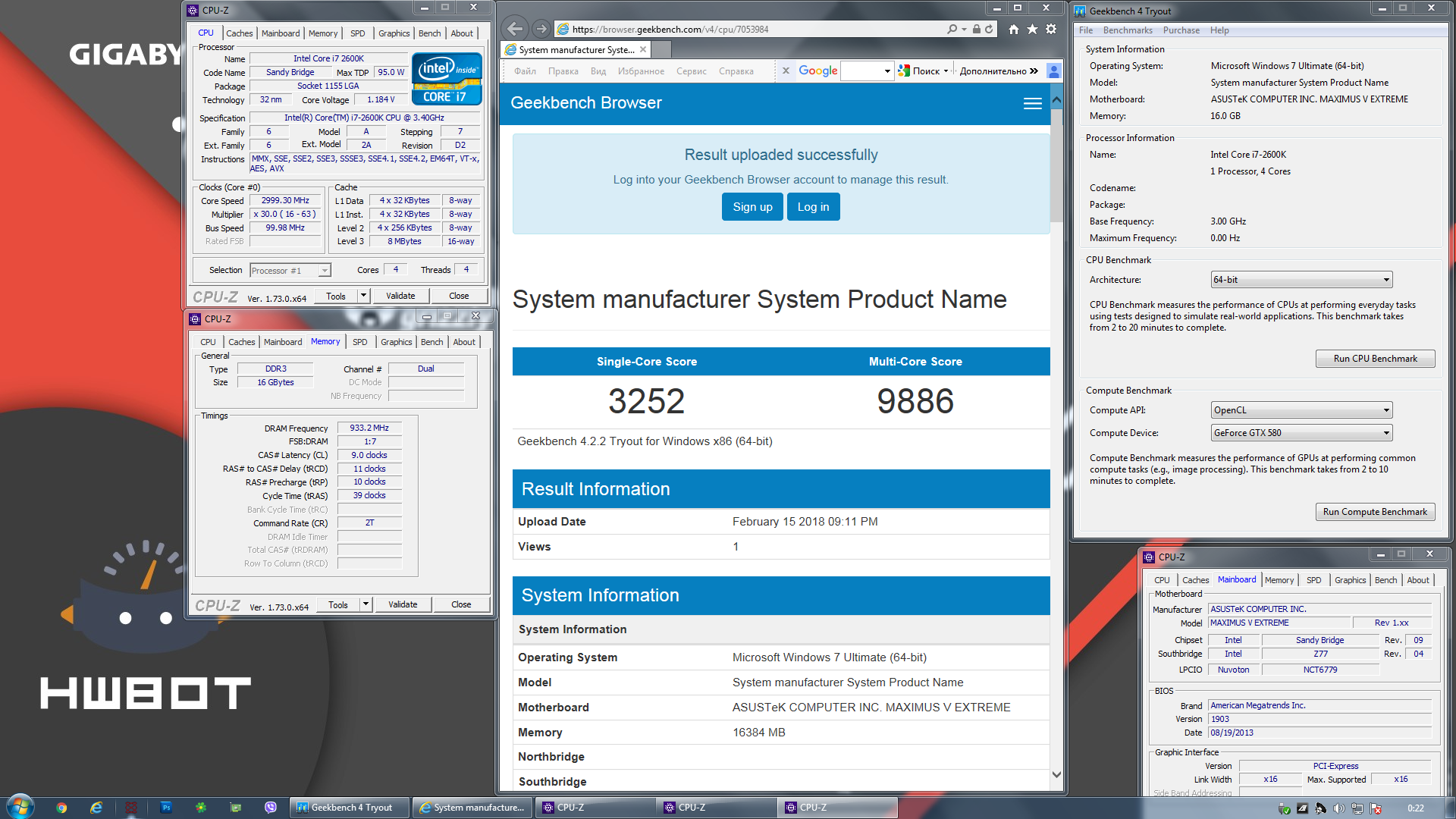Viewport: 1456px width, 819px height.
Task: Click the browser Back arrow button
Action: click(515, 29)
